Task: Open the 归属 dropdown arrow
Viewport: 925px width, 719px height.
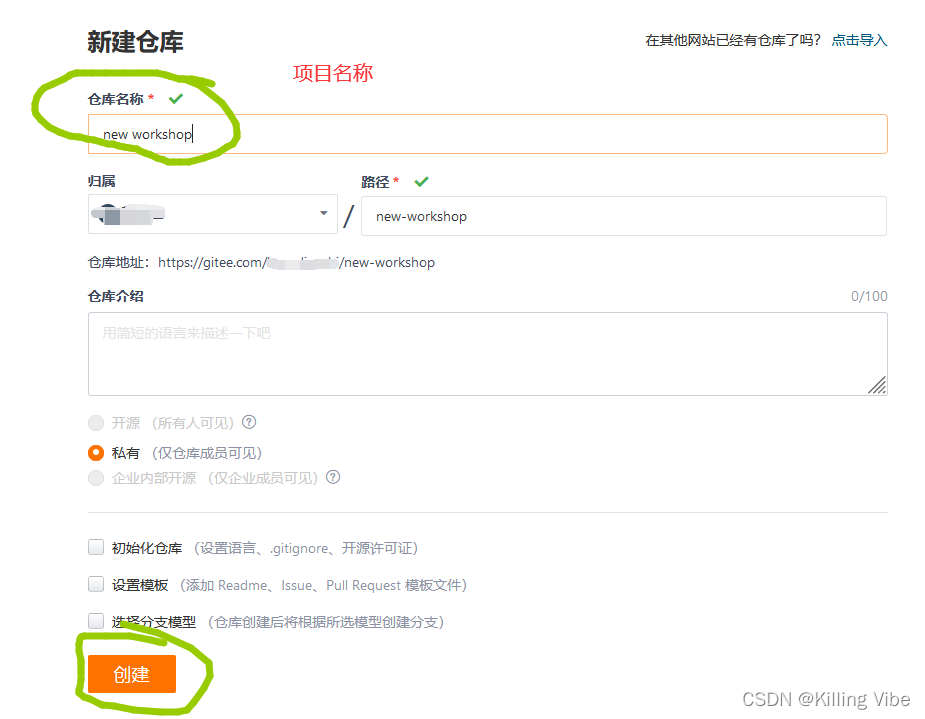Action: (x=323, y=214)
